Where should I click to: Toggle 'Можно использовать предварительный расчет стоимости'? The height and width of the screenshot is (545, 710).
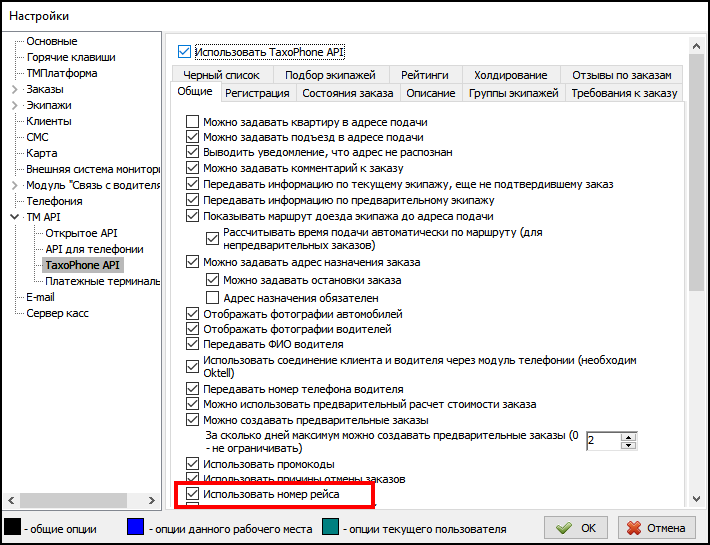192,404
